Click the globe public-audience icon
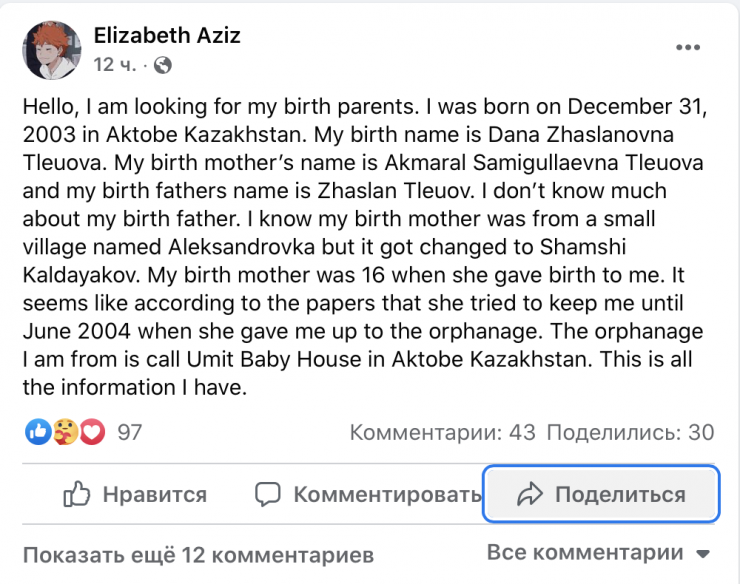 (x=163, y=66)
